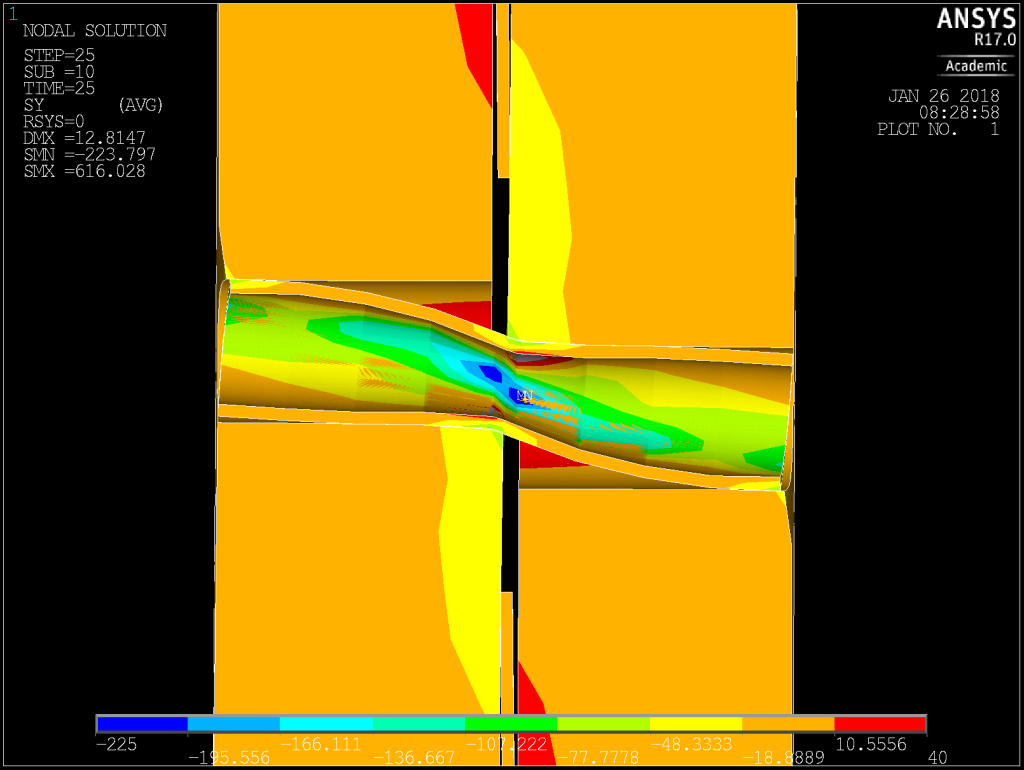This screenshot has height=770, width=1024.
Task: Select the cyan band in the color legend
Action: coord(326,724)
